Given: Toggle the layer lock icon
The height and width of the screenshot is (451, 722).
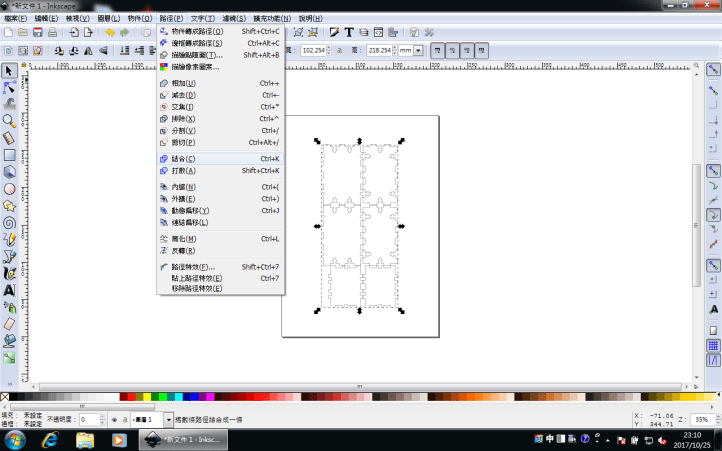Looking at the screenshot, I should [x=125, y=420].
